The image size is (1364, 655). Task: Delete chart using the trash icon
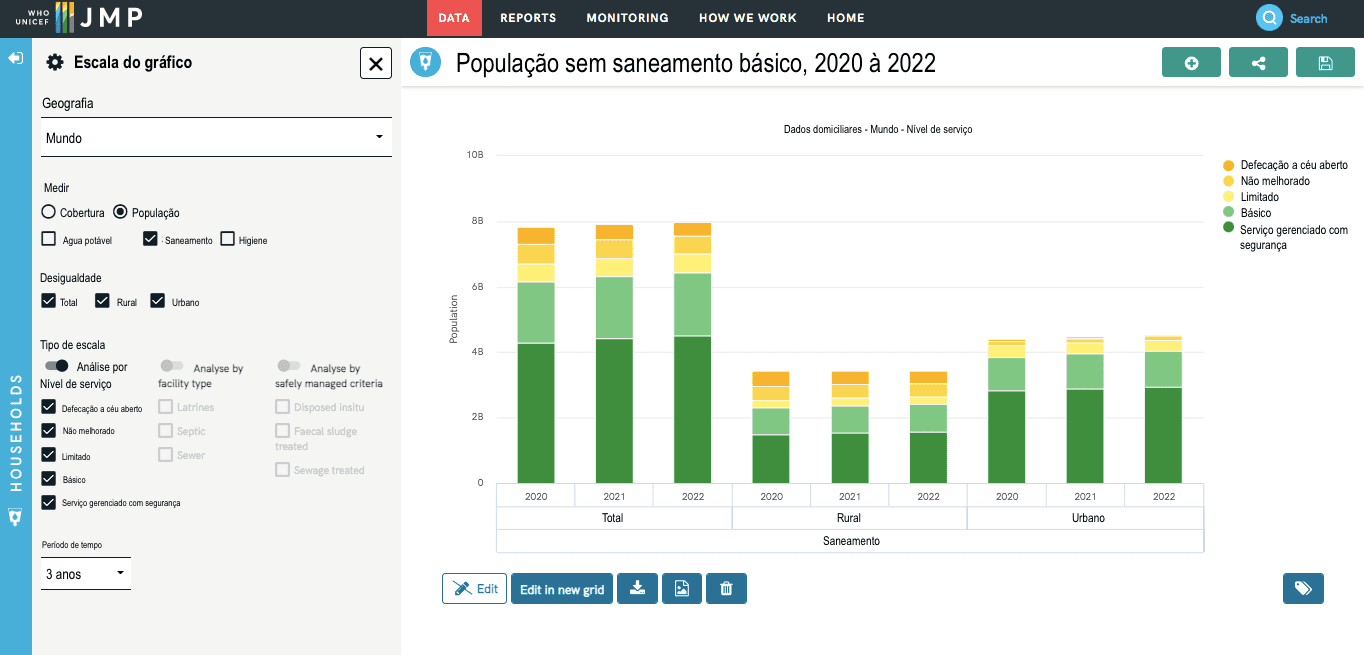pyautogui.click(x=726, y=589)
